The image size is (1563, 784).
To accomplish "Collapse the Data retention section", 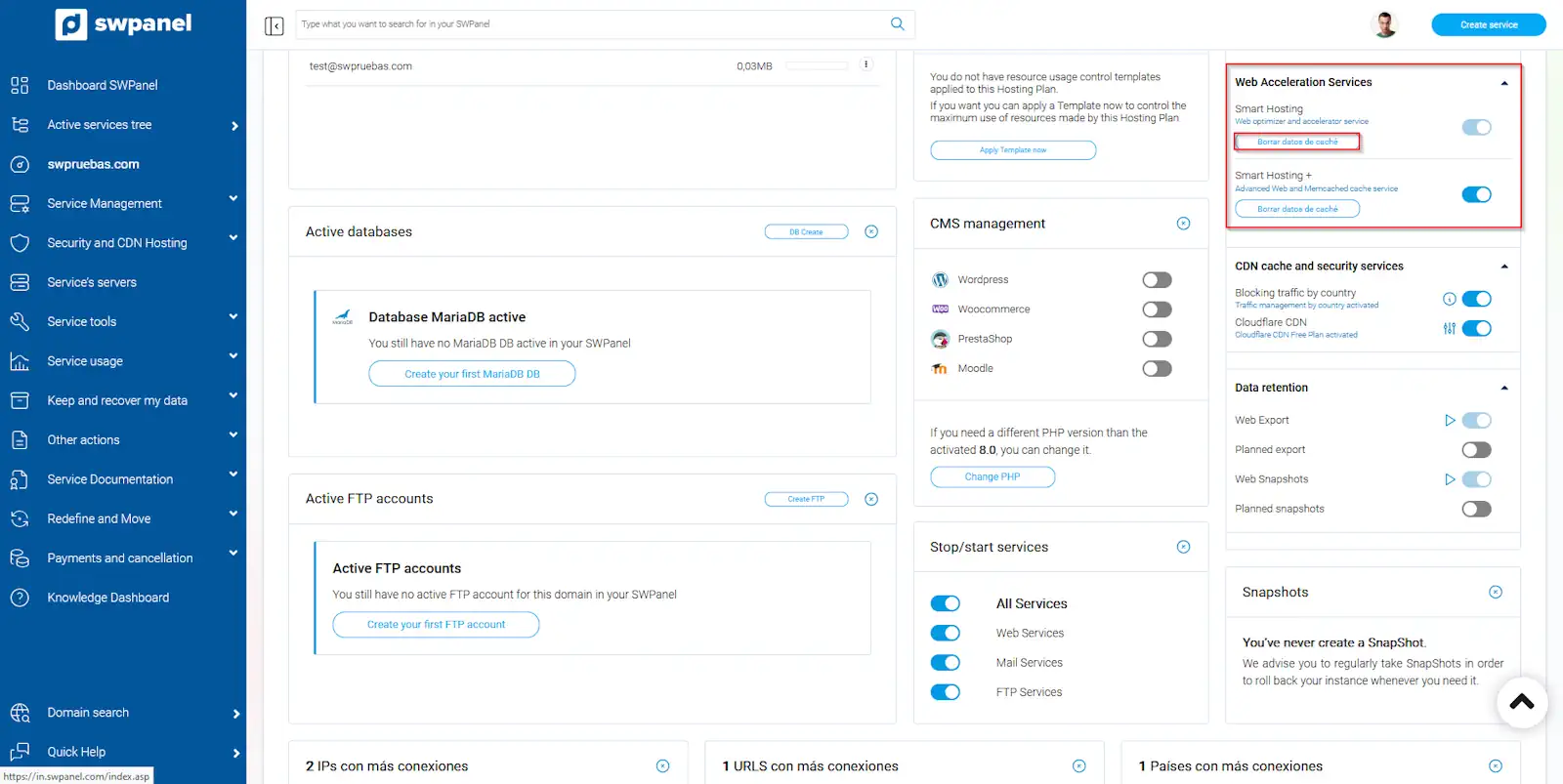I will pos(1503,389).
